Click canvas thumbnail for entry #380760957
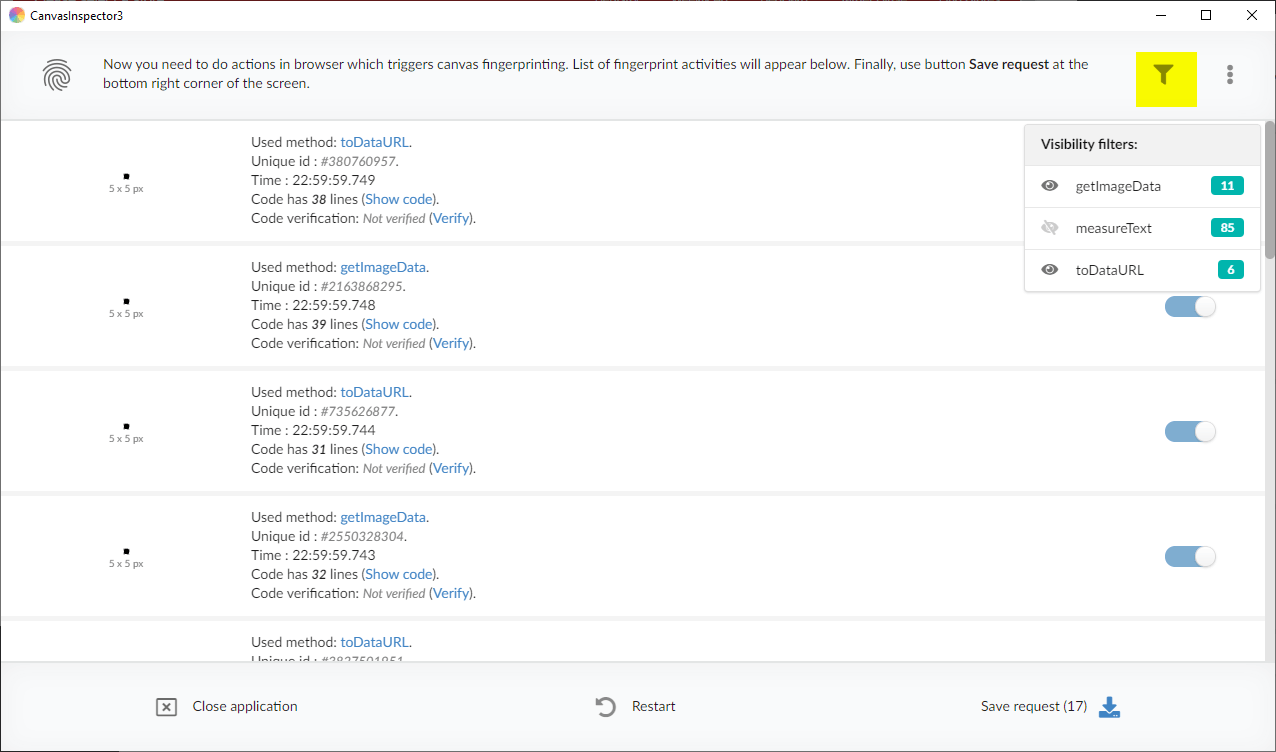1276x752 pixels. [126, 177]
